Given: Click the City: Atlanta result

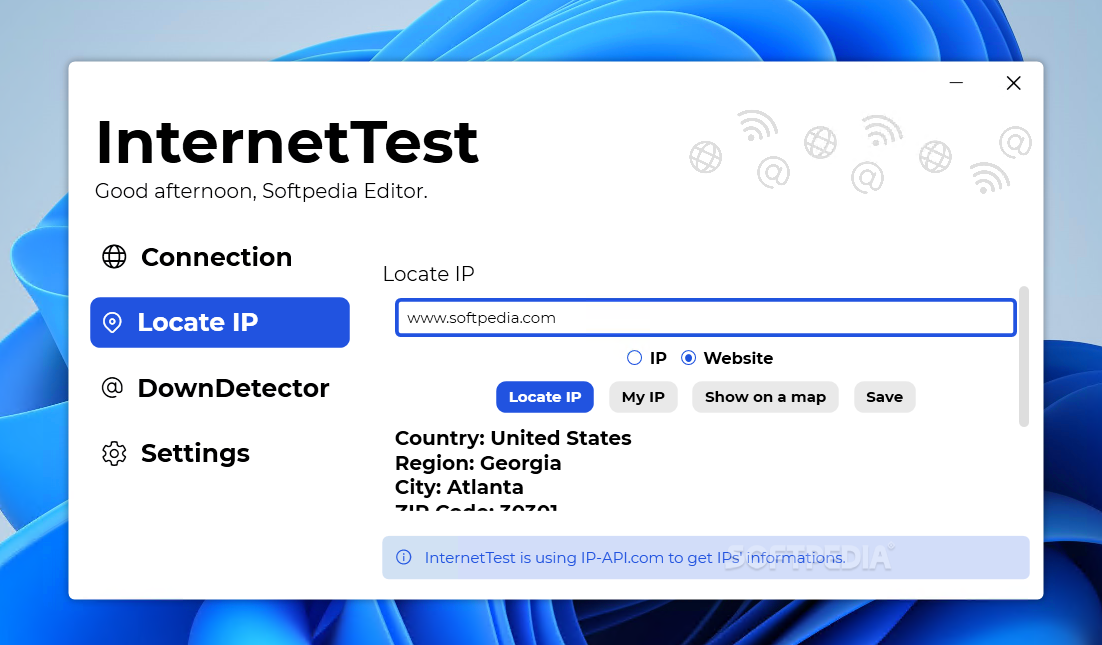Looking at the screenshot, I should click(459, 487).
